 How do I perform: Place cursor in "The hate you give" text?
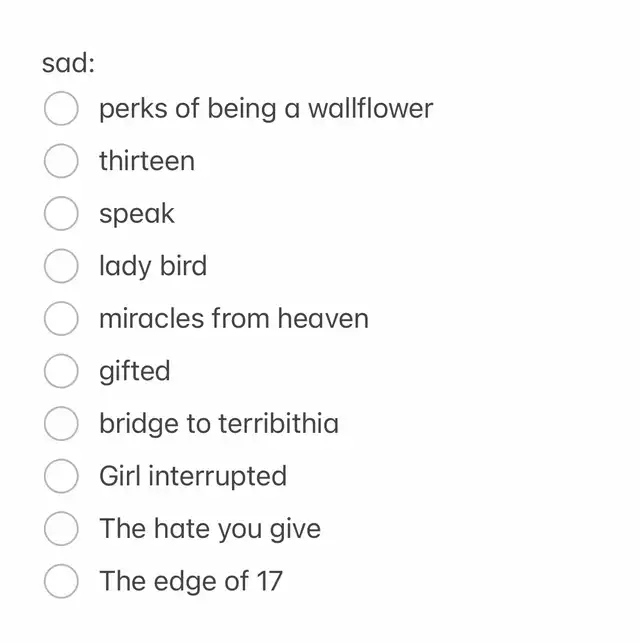[x=209, y=529]
